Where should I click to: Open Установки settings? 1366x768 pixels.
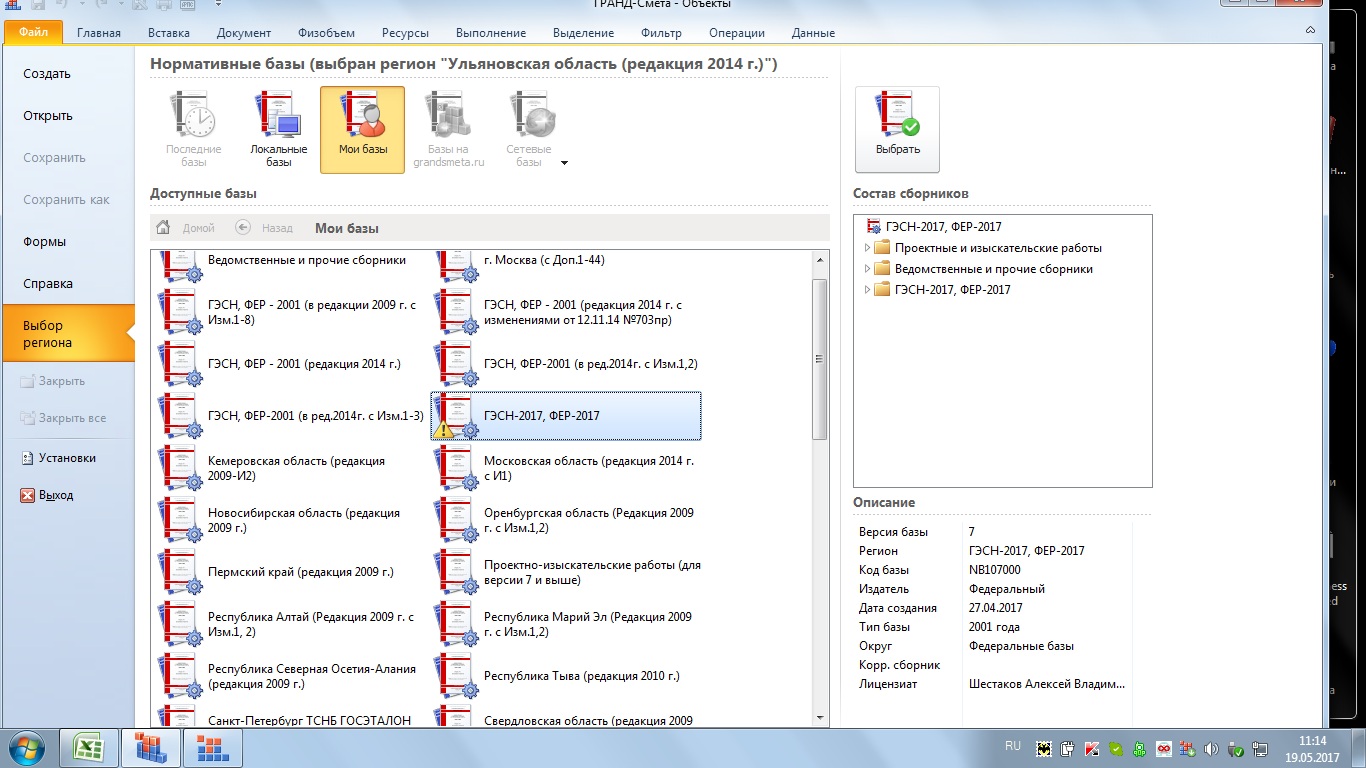coord(67,458)
